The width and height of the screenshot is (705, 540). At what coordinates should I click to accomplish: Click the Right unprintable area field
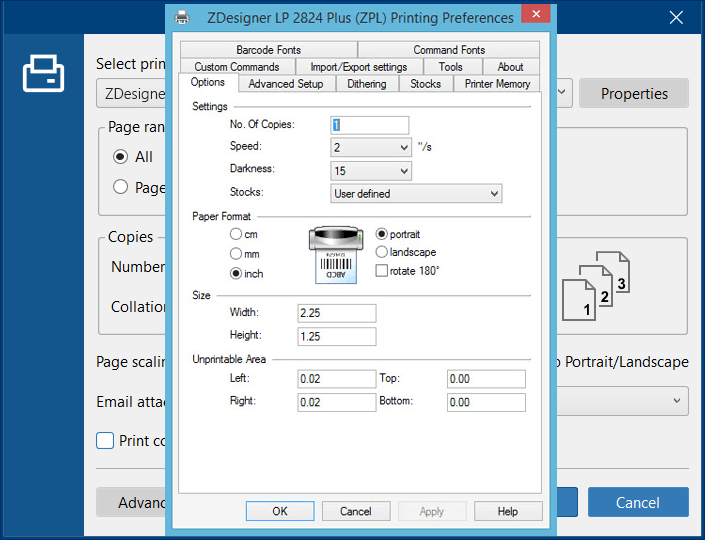tap(337, 402)
